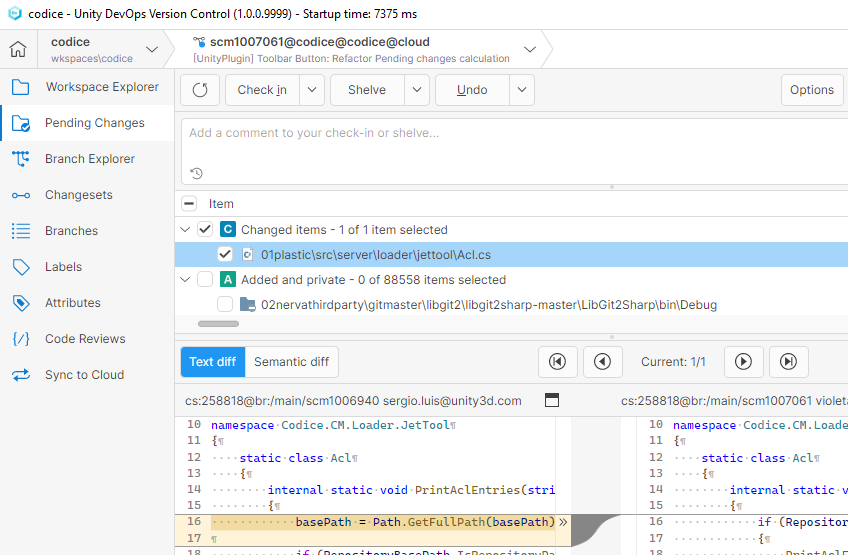
Task: Go to the previous difference
Action: pos(602,362)
